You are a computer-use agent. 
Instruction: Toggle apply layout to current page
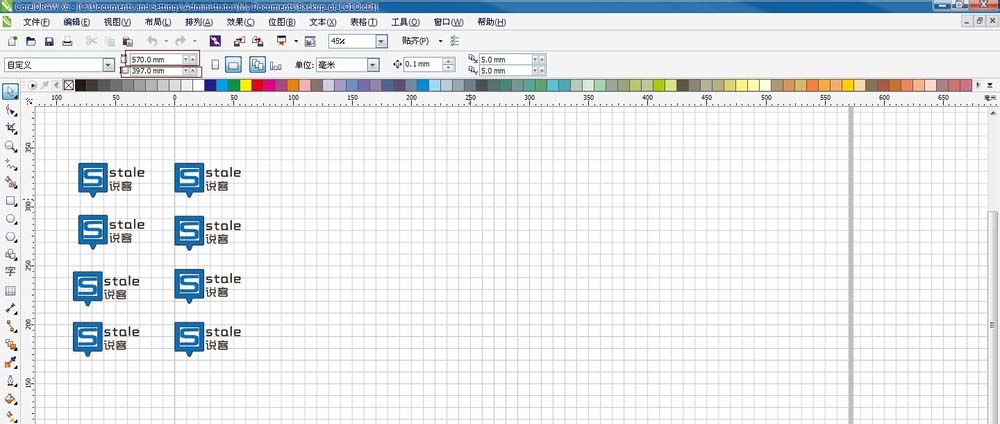276,65
